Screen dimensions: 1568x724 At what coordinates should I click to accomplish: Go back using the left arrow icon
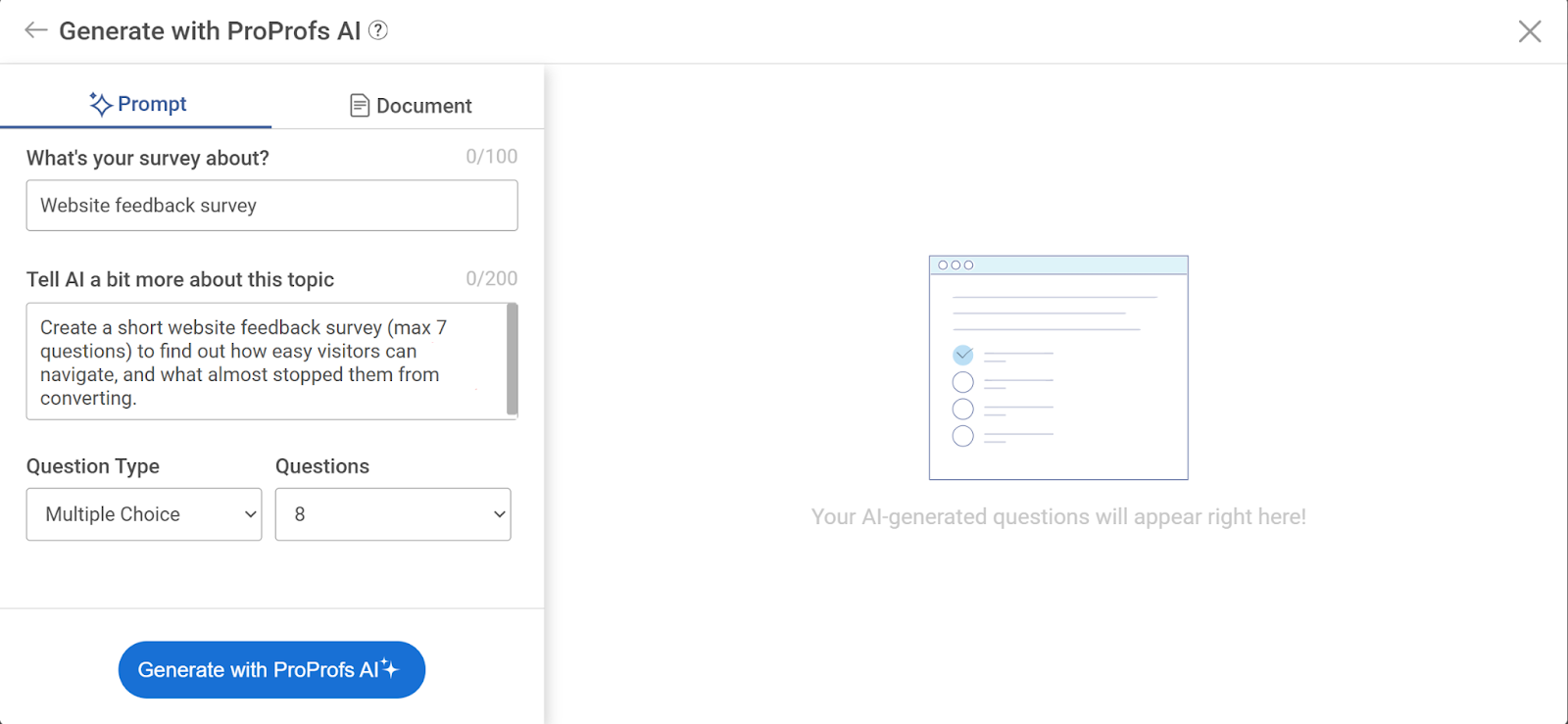coord(36,30)
